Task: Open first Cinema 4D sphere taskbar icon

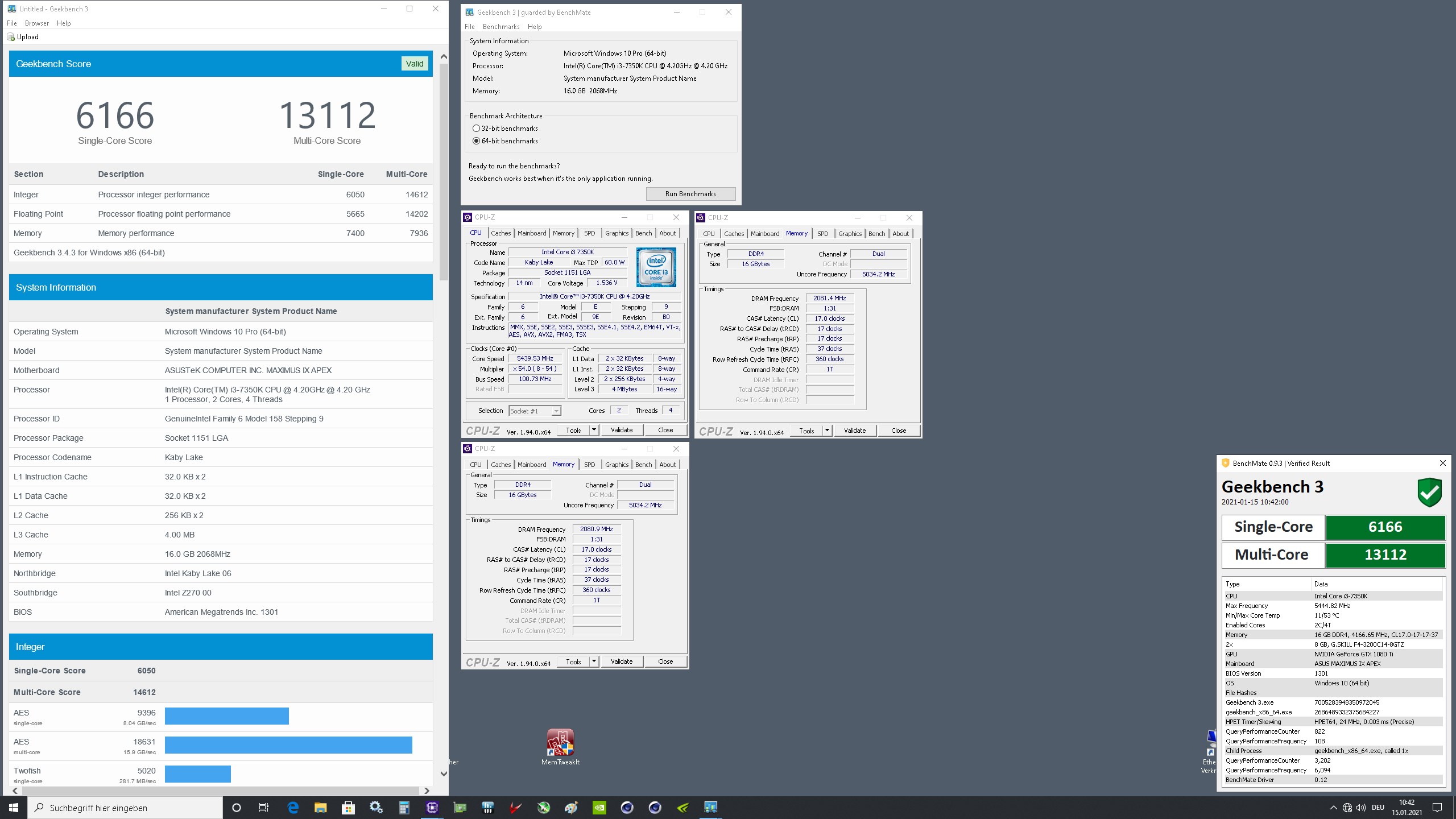Action: [x=627, y=808]
